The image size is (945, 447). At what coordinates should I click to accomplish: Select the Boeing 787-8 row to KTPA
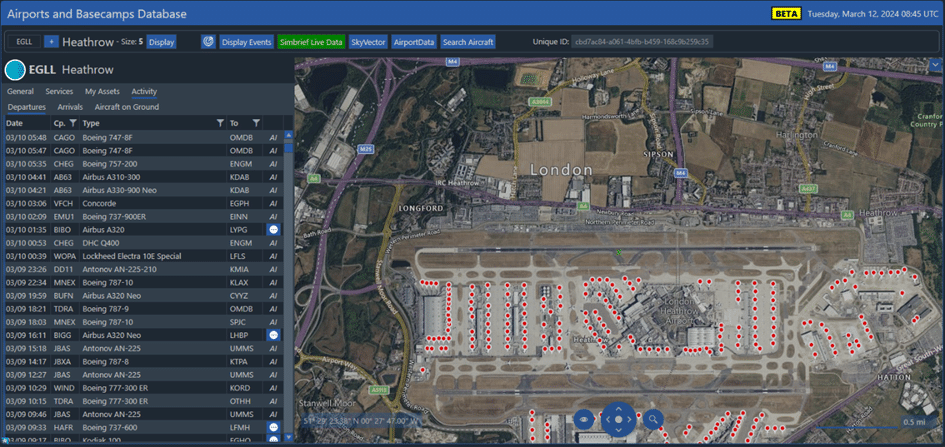click(x=143, y=361)
